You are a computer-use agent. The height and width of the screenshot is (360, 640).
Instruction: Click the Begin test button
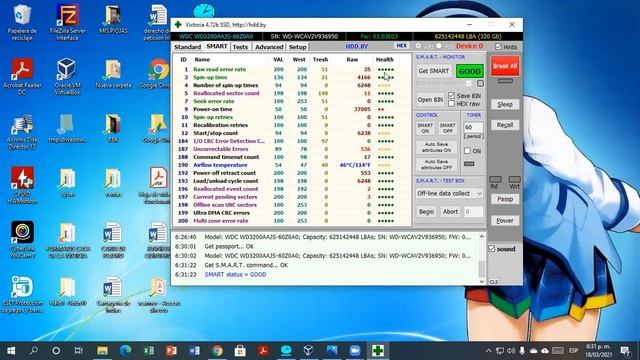[426, 211]
